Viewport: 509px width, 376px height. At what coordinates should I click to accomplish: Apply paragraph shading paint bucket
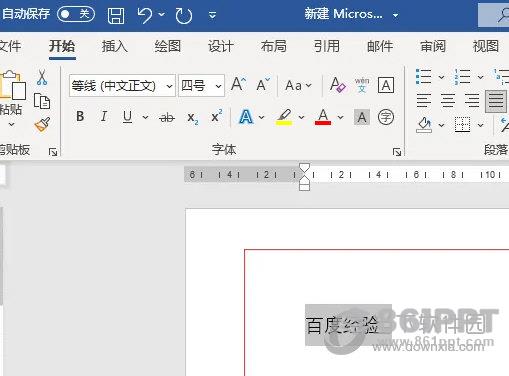[424, 125]
